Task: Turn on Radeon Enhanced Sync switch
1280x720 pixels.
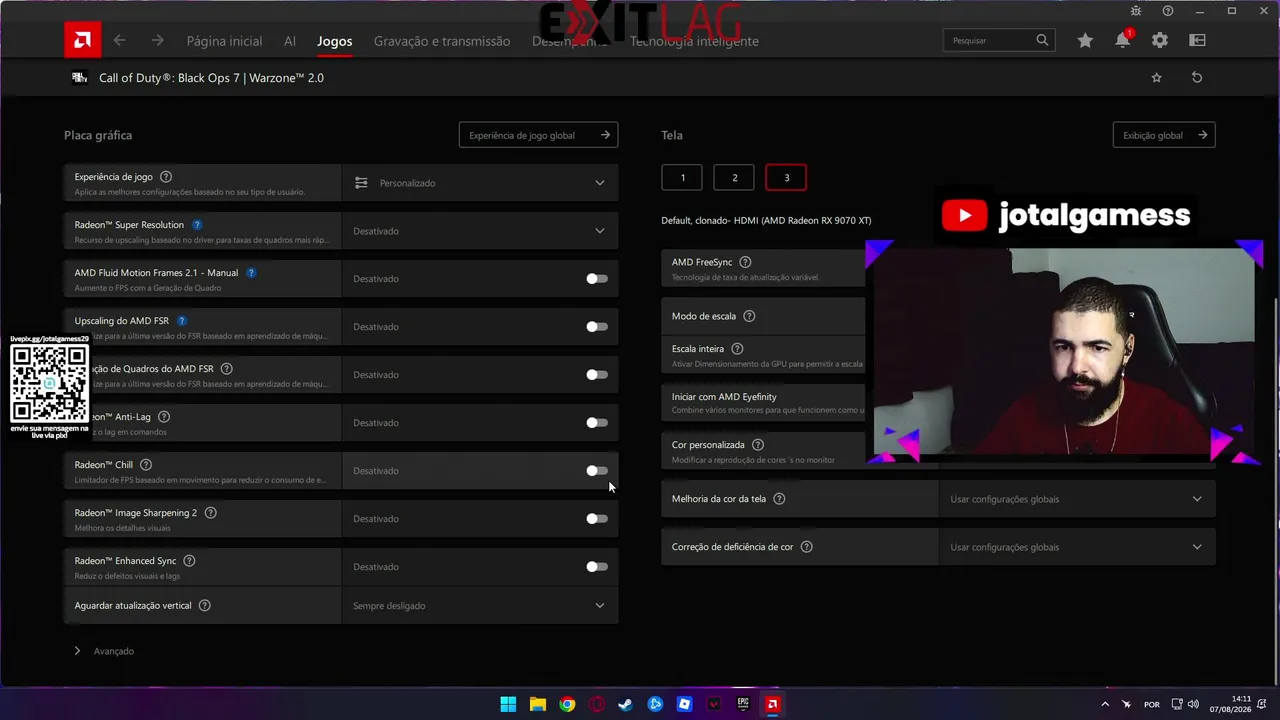Action: tap(597, 567)
